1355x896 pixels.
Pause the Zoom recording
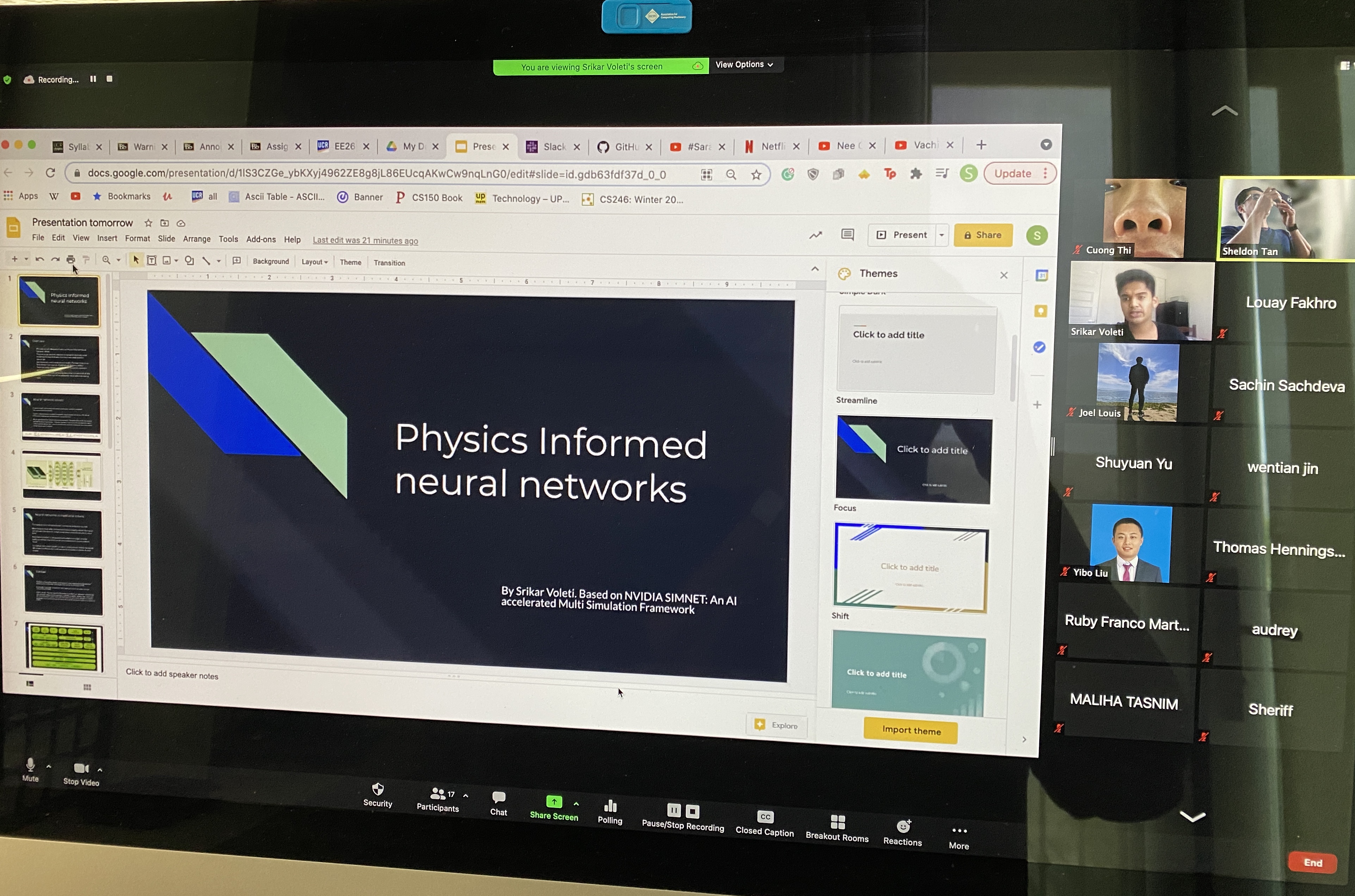[674, 810]
